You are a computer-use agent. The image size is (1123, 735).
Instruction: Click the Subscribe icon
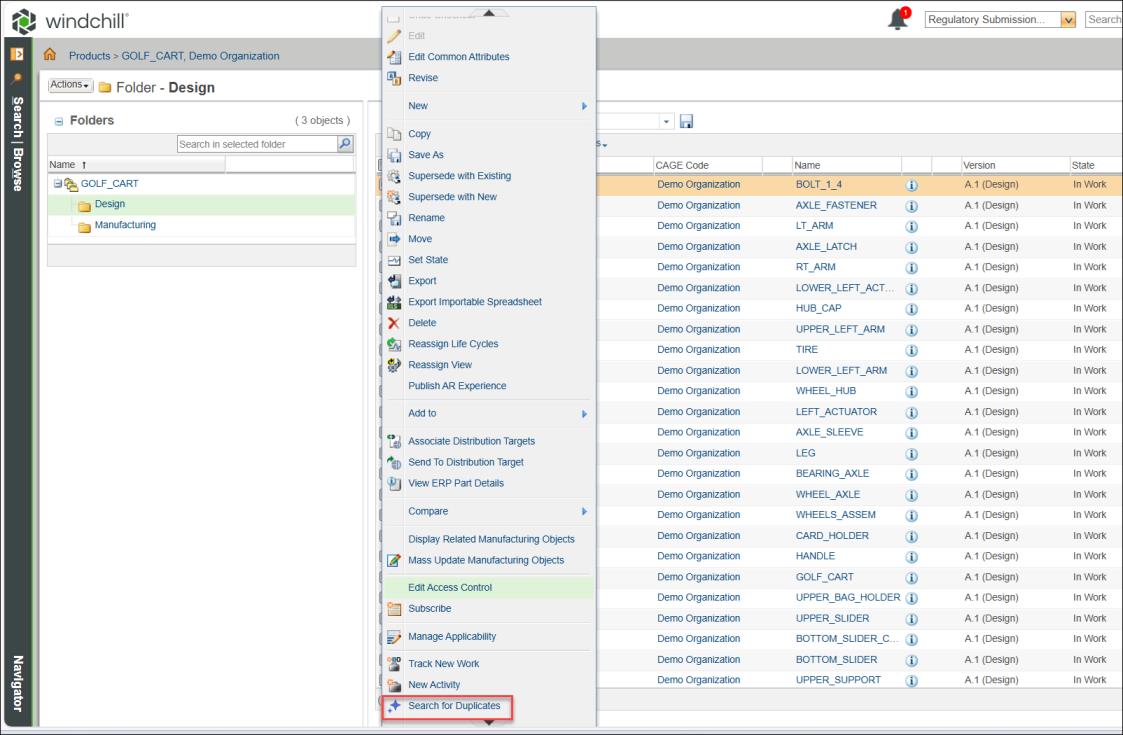394,609
